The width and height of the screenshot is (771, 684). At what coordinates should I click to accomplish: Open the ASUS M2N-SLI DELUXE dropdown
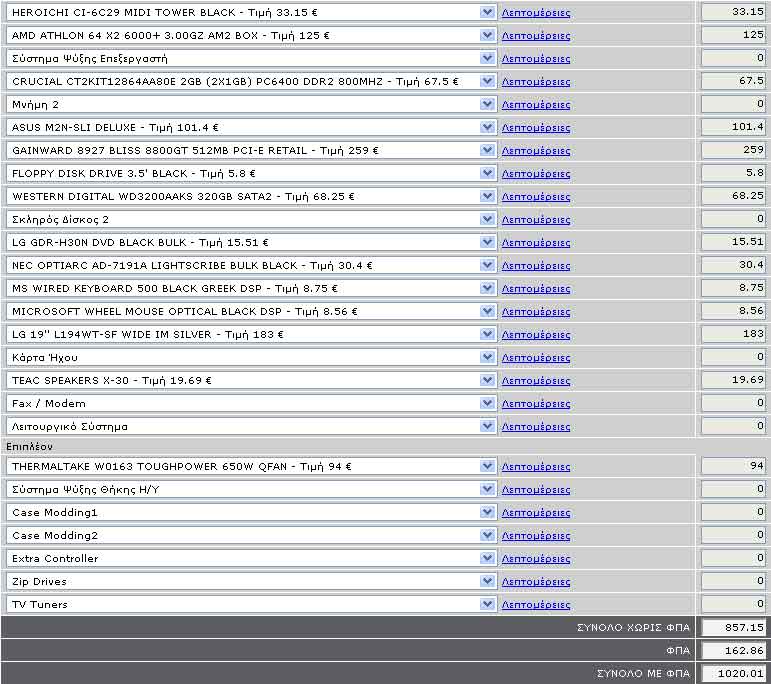(251, 127)
